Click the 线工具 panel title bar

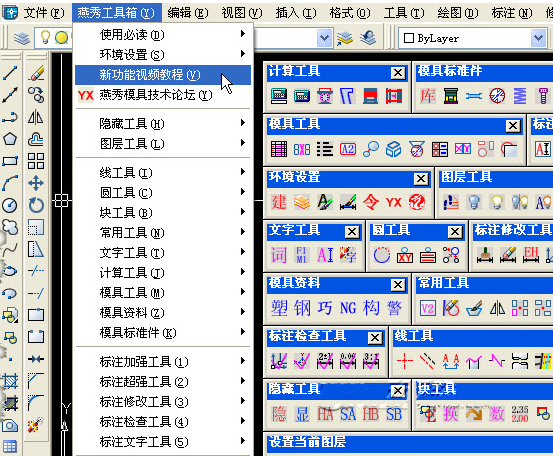[473, 338]
